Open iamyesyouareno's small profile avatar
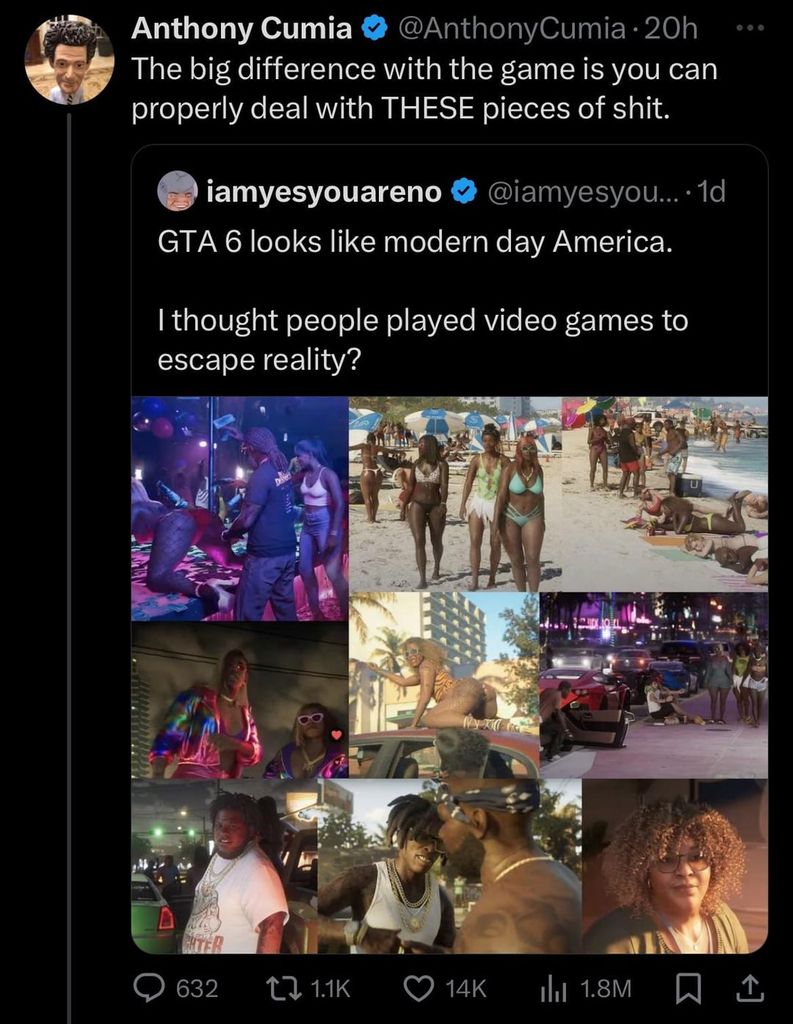Viewport: 793px width, 1024px height. [x=177, y=191]
